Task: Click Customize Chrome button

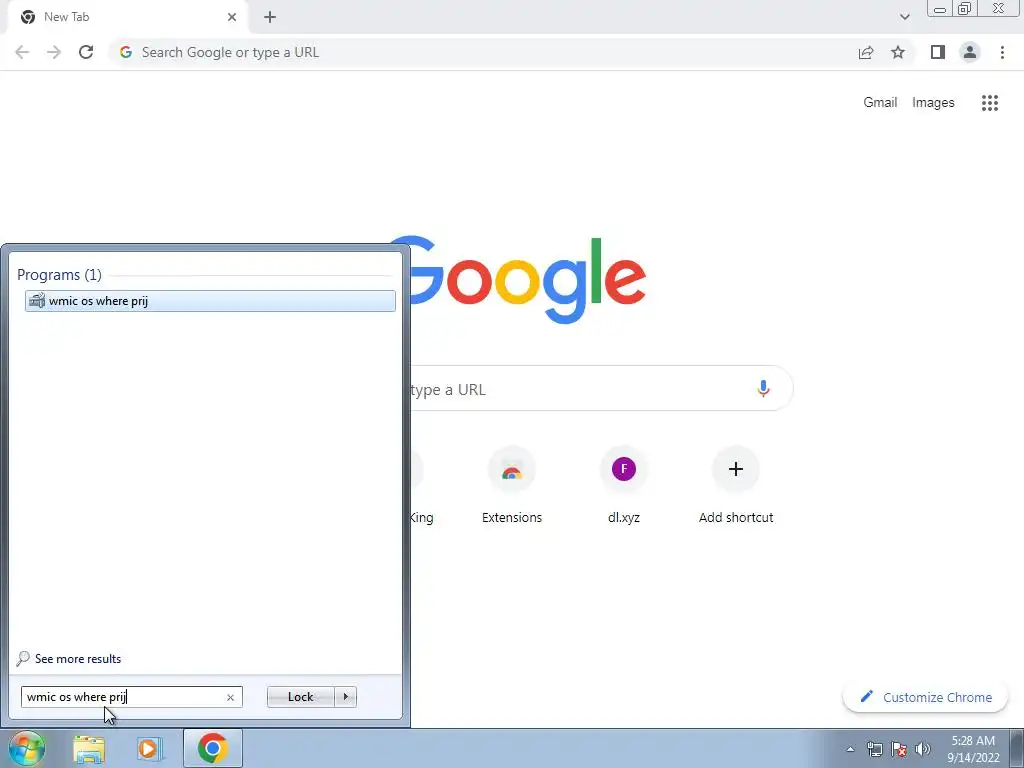Action: (x=925, y=697)
